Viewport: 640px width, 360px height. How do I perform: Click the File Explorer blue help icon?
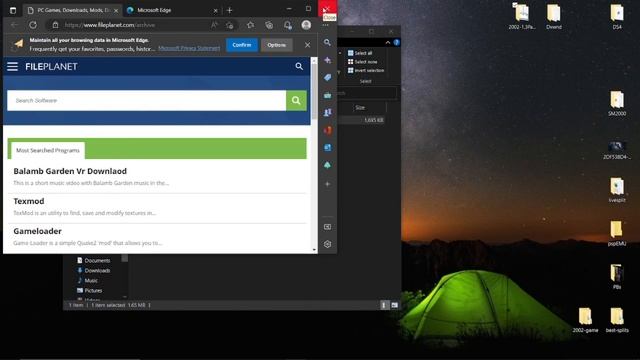[x=396, y=42]
